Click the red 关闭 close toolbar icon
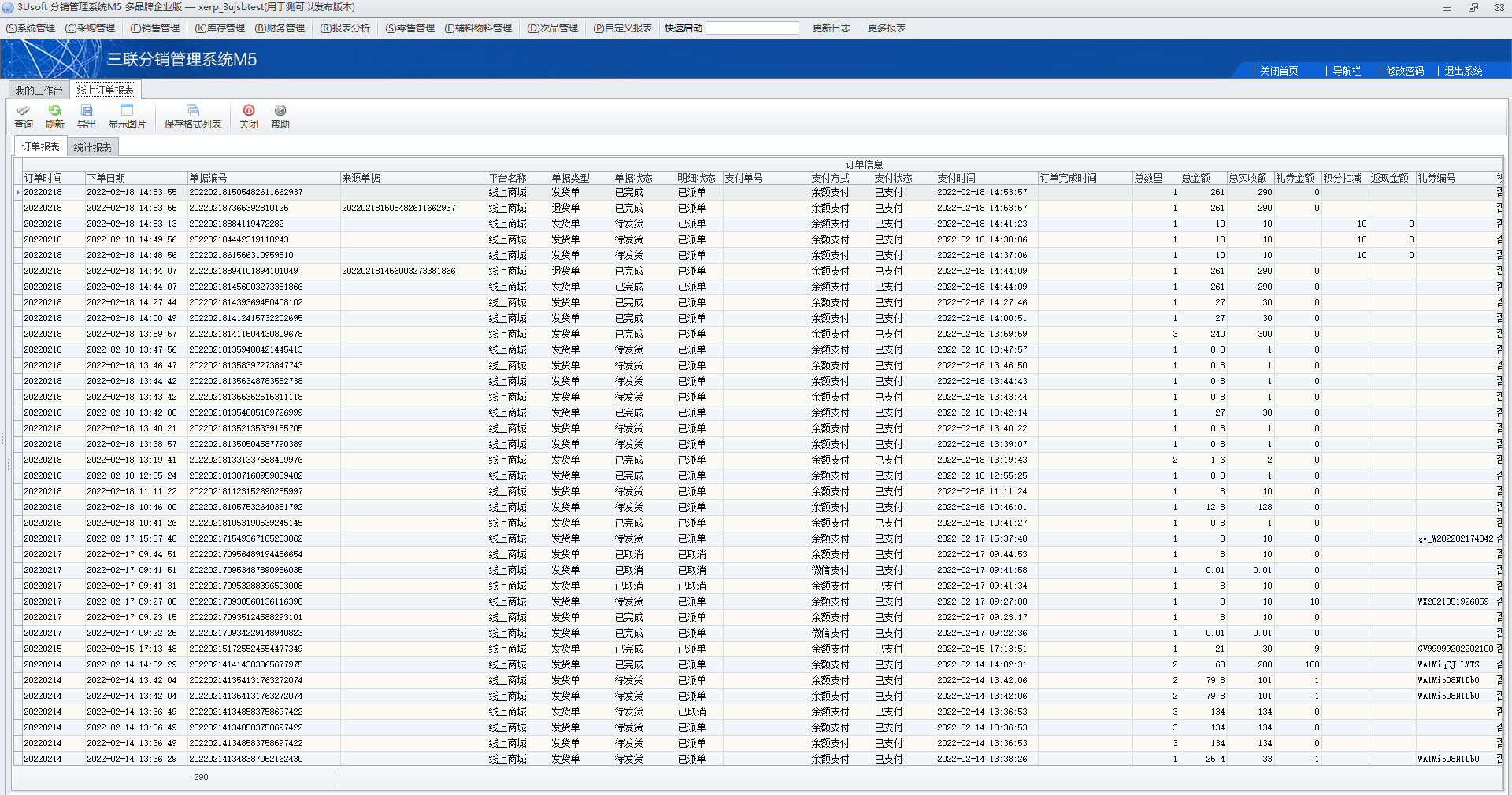Viewport: 1512px width, 795px height. pos(249,116)
